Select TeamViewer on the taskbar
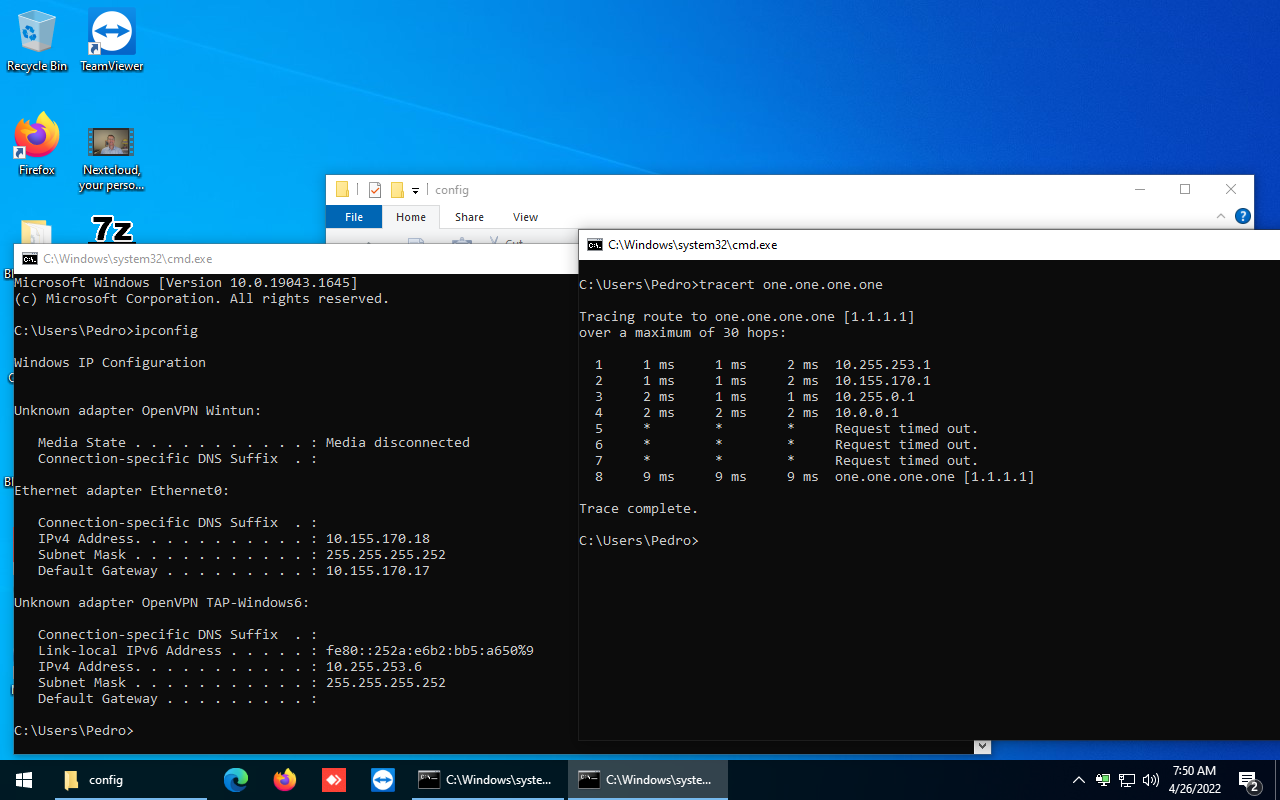1280x800 pixels. (x=382, y=779)
